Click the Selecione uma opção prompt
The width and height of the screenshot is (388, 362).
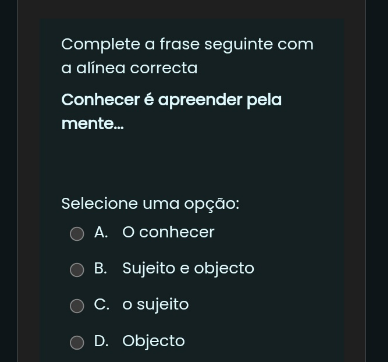point(150,204)
